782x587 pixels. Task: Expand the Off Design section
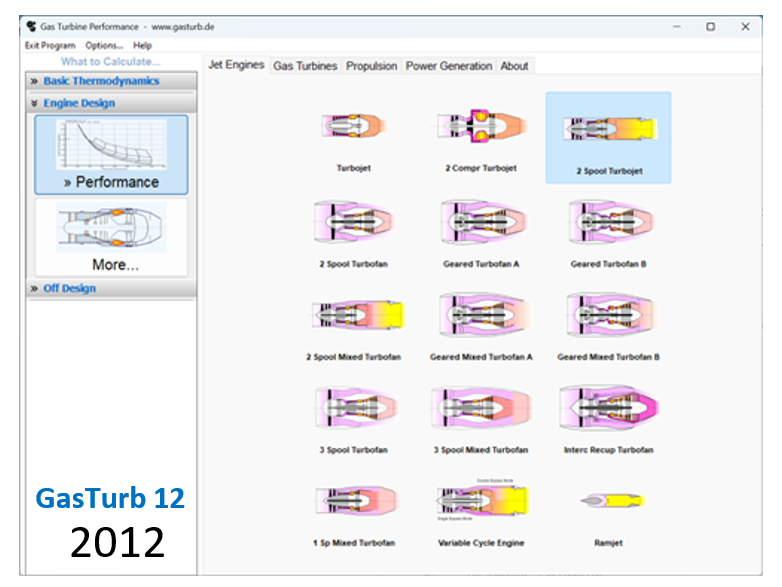(x=111, y=288)
